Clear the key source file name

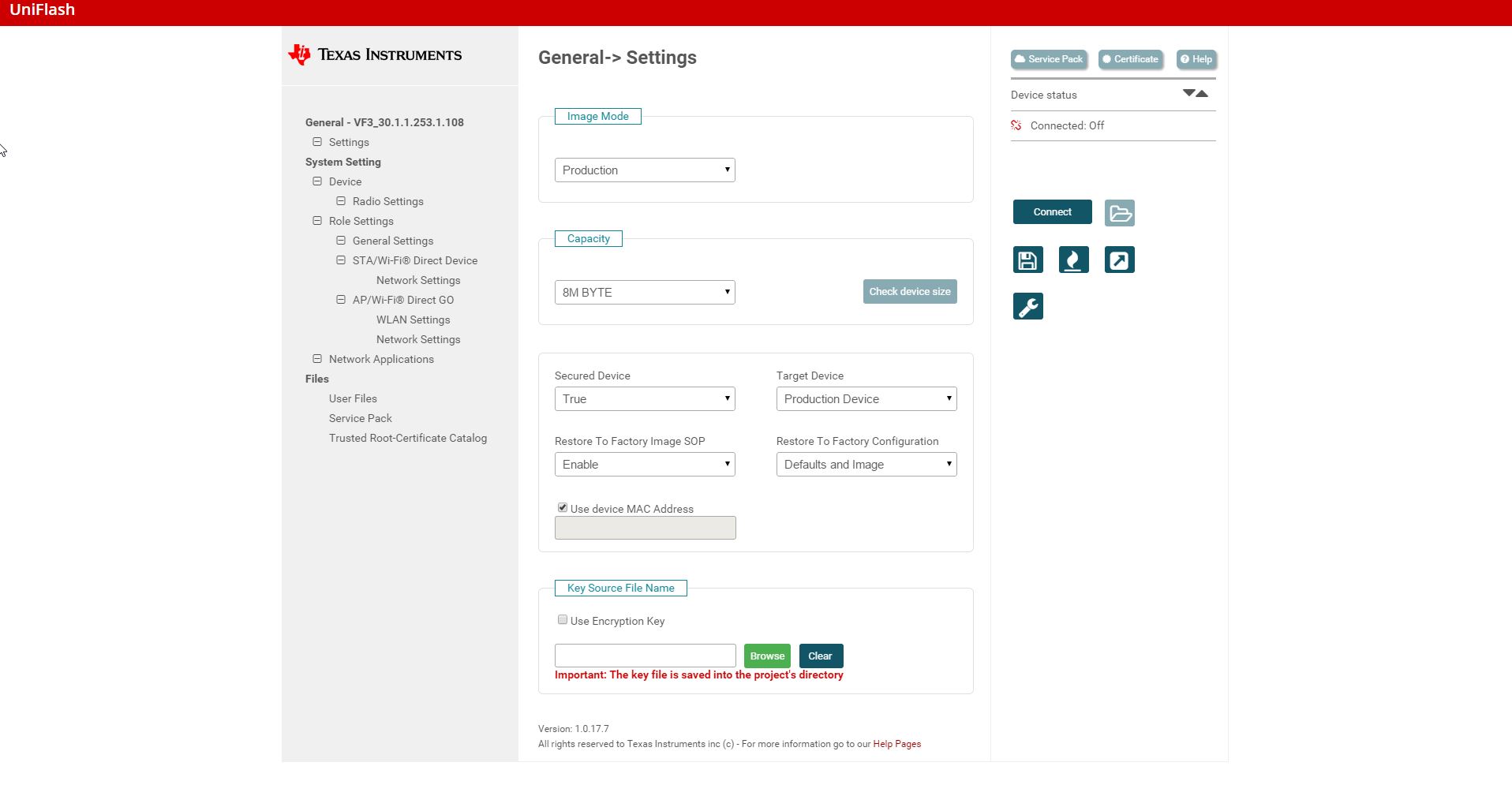[821, 656]
